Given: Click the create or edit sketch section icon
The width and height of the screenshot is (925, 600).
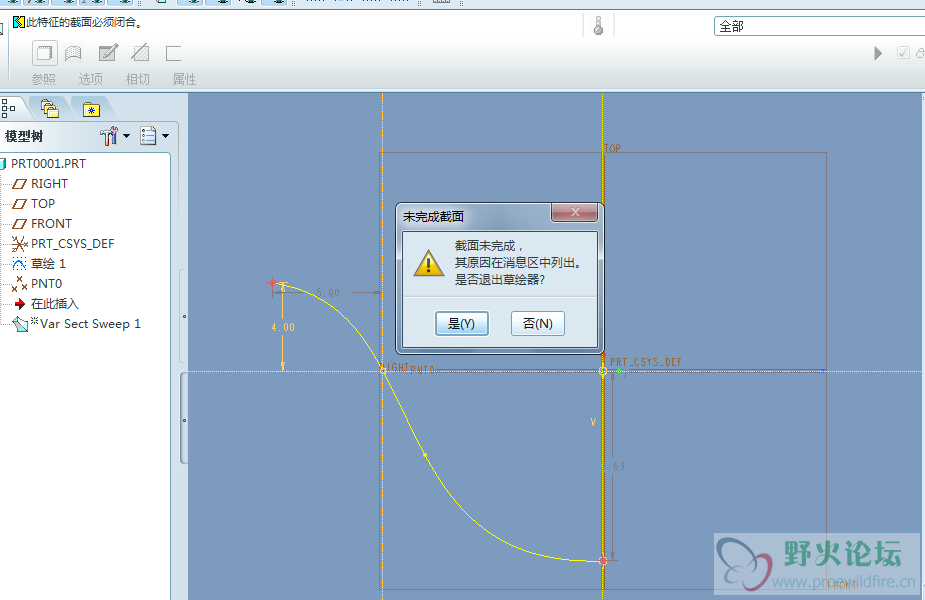Looking at the screenshot, I should [108, 53].
